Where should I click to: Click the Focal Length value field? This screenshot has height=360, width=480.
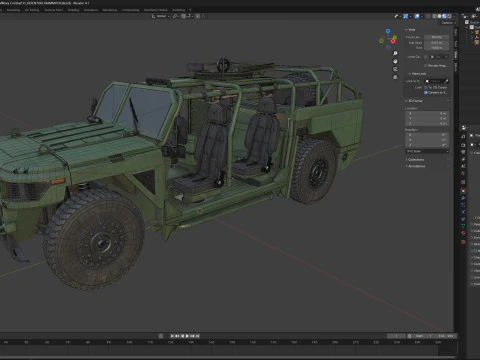click(436, 37)
